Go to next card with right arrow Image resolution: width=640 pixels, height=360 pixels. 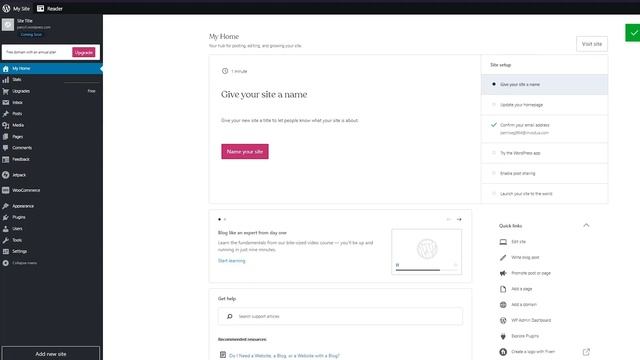click(459, 220)
